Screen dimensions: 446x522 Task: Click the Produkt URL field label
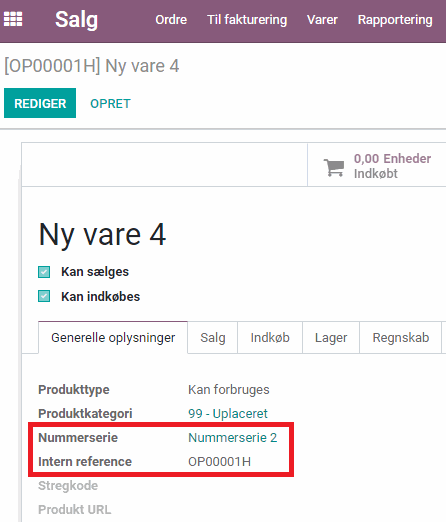[x=75, y=510]
